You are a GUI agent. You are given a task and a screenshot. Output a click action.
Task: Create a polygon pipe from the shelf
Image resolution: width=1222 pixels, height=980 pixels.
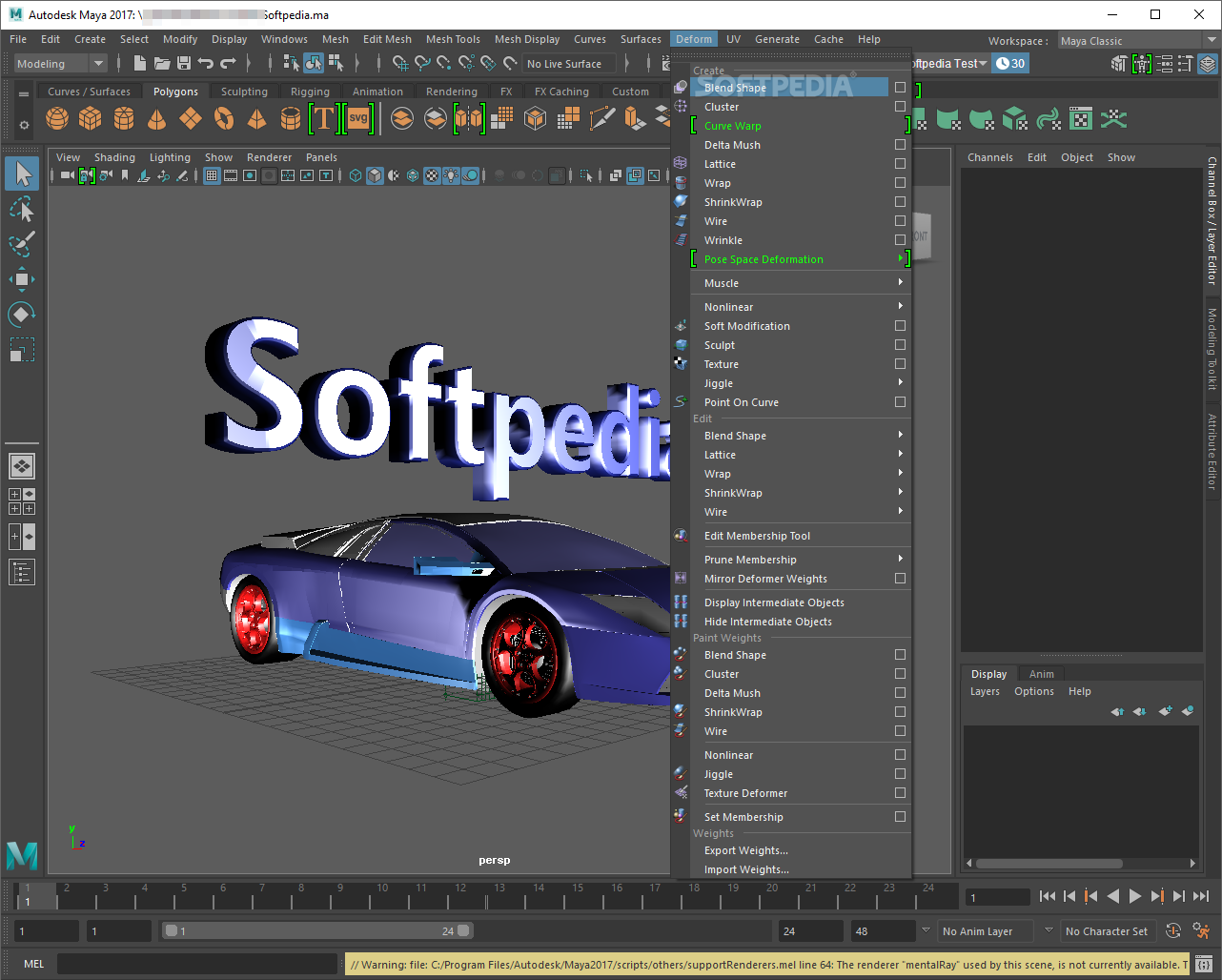tap(291, 118)
